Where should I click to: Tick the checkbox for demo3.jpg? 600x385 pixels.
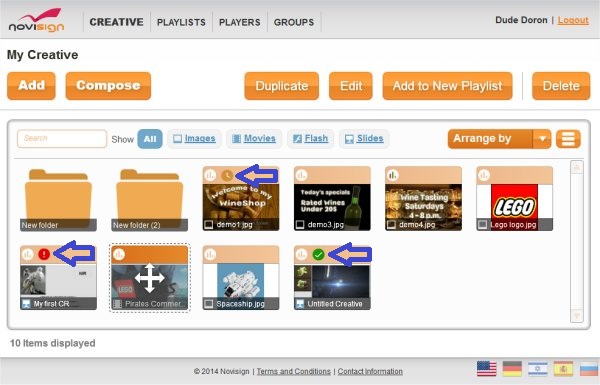point(300,225)
